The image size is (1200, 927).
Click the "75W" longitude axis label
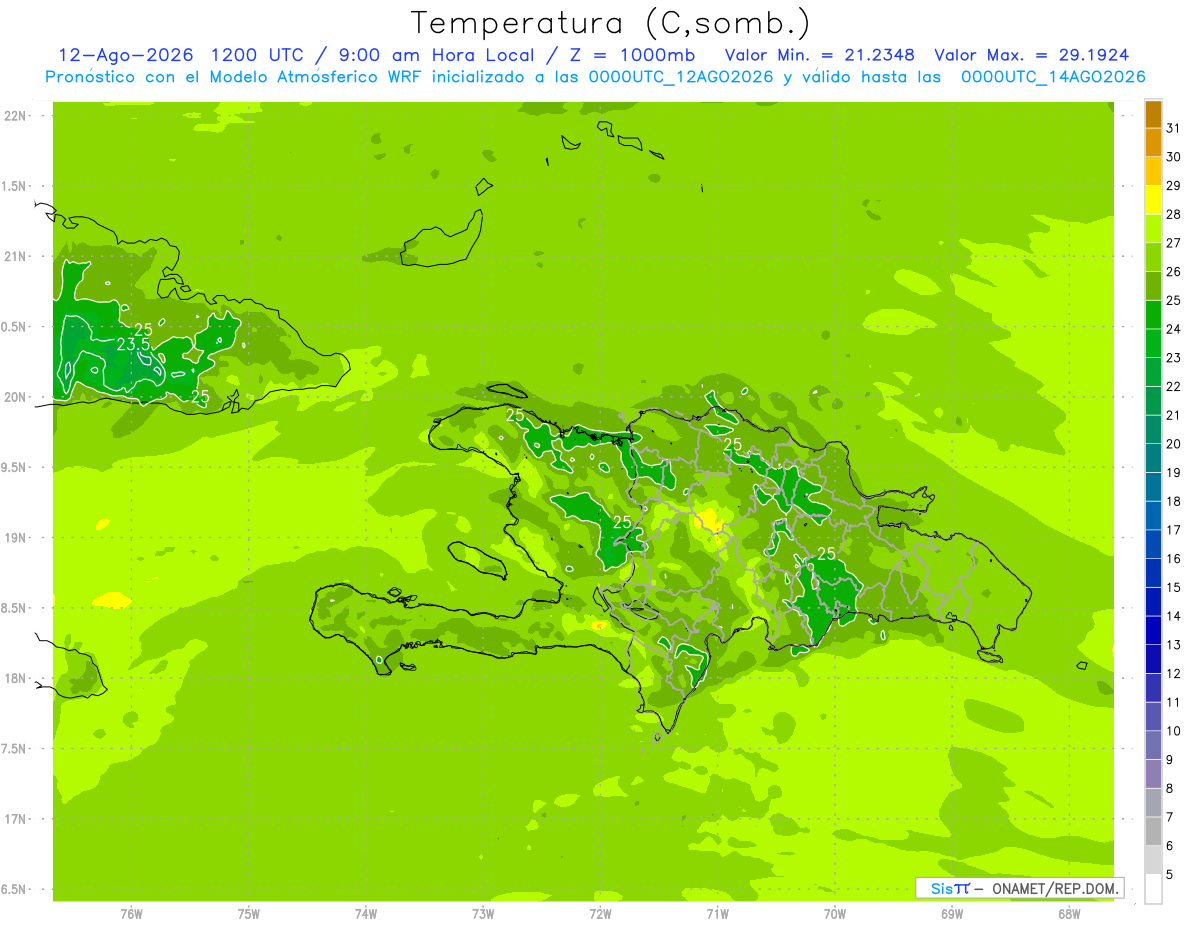point(249,914)
